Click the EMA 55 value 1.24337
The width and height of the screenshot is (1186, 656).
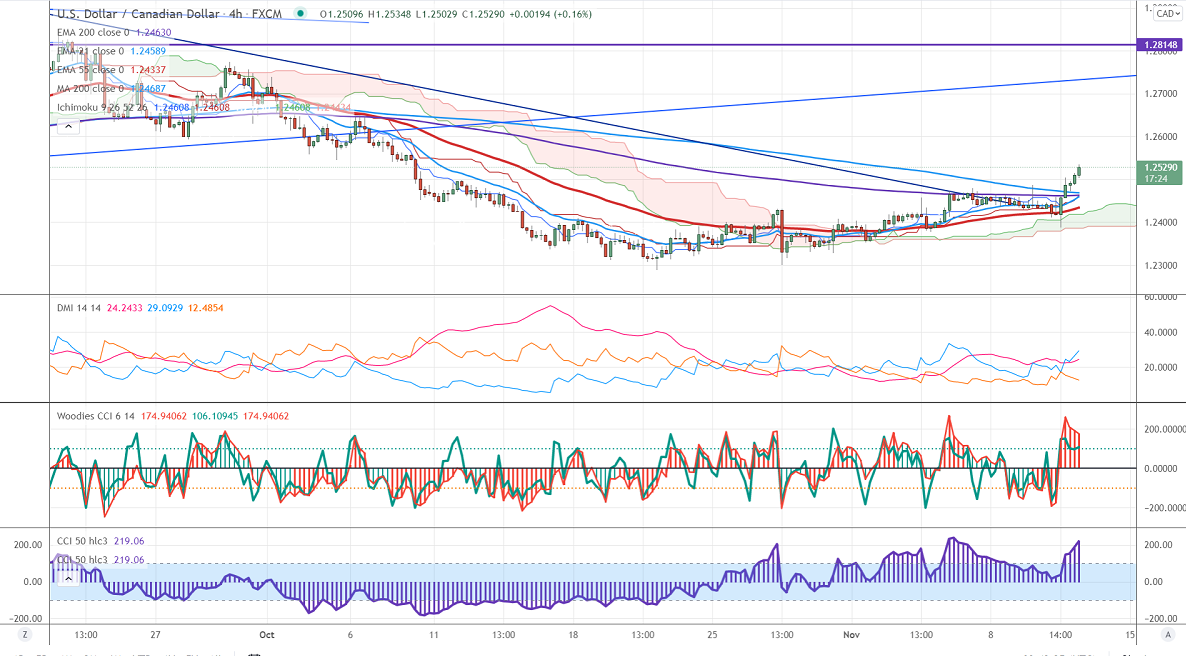[148, 70]
